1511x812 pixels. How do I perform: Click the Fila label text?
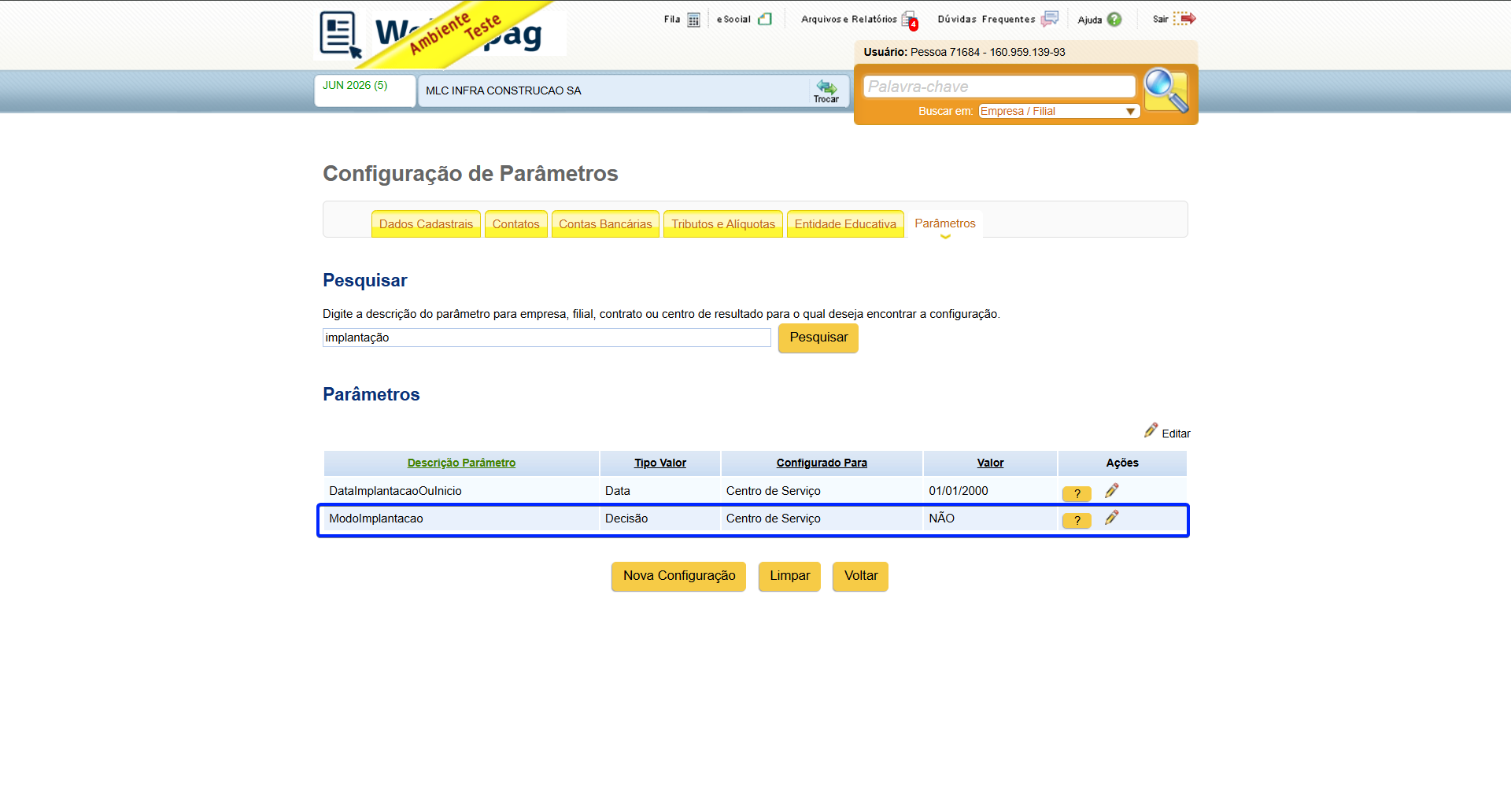point(672,20)
